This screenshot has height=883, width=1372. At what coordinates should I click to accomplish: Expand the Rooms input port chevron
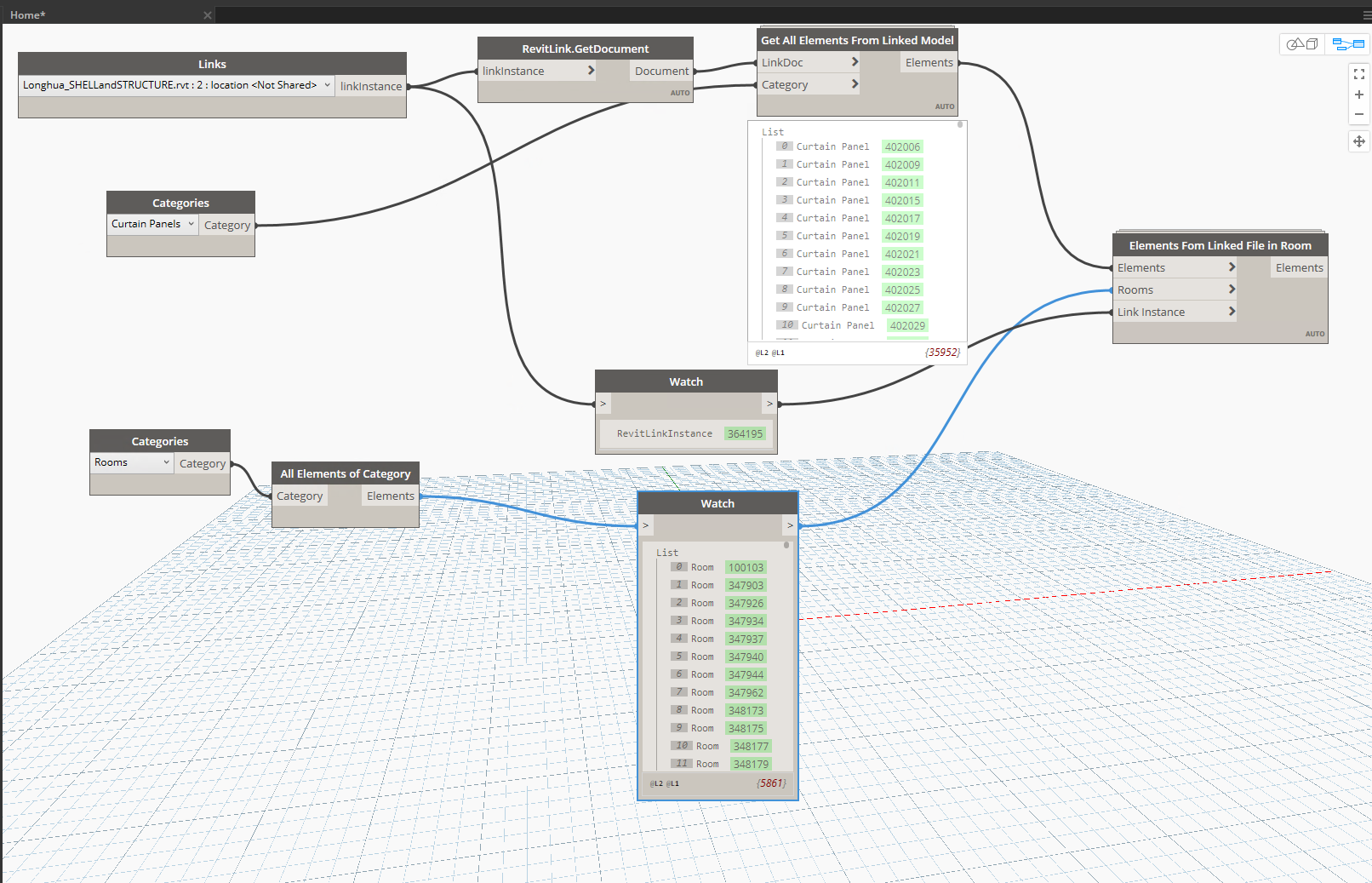pyautogui.click(x=1231, y=290)
